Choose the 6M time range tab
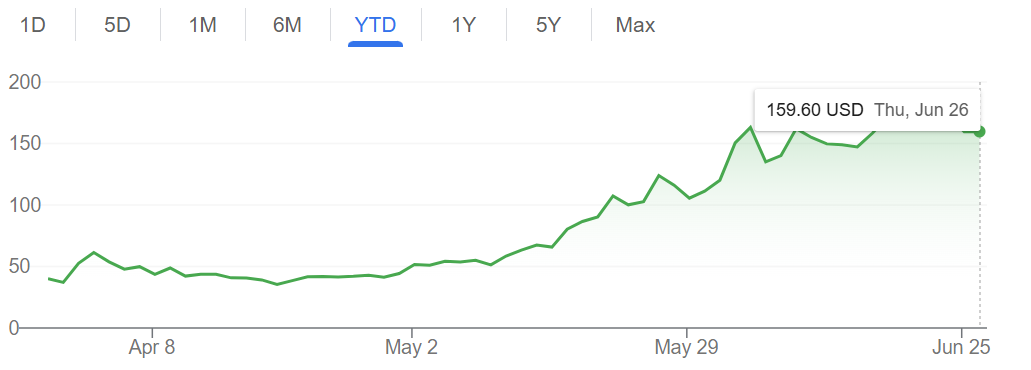Image resolution: width=1031 pixels, height=370 pixels. (287, 26)
